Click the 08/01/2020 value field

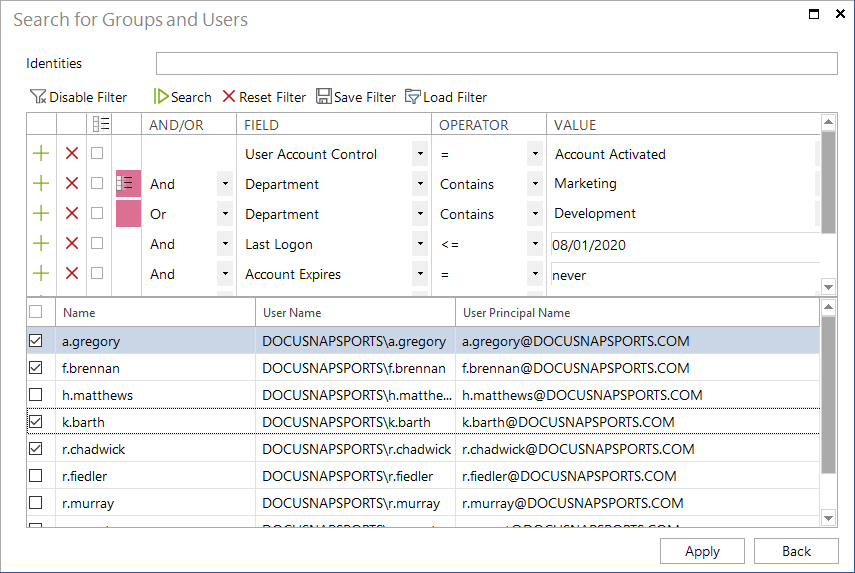pos(685,245)
